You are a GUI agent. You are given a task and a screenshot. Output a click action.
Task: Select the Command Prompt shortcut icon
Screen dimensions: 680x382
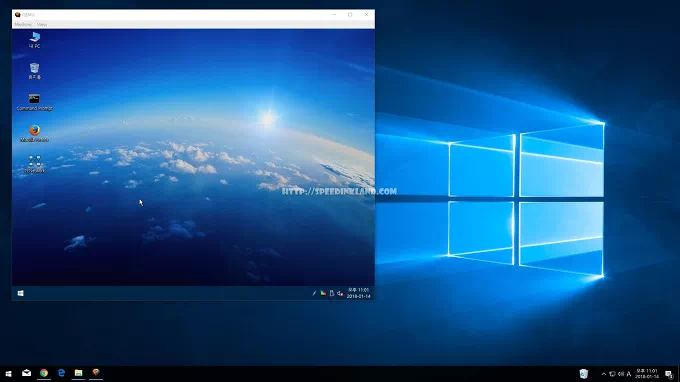tap(34, 102)
